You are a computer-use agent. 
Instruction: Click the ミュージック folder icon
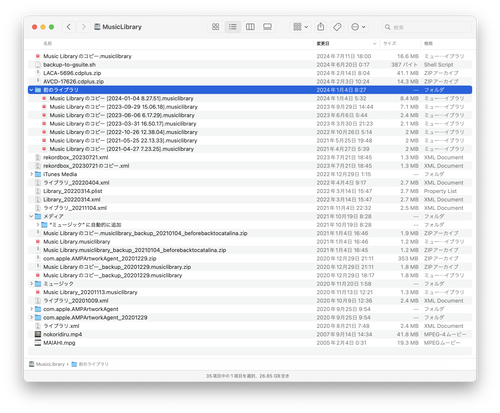click(x=38, y=284)
